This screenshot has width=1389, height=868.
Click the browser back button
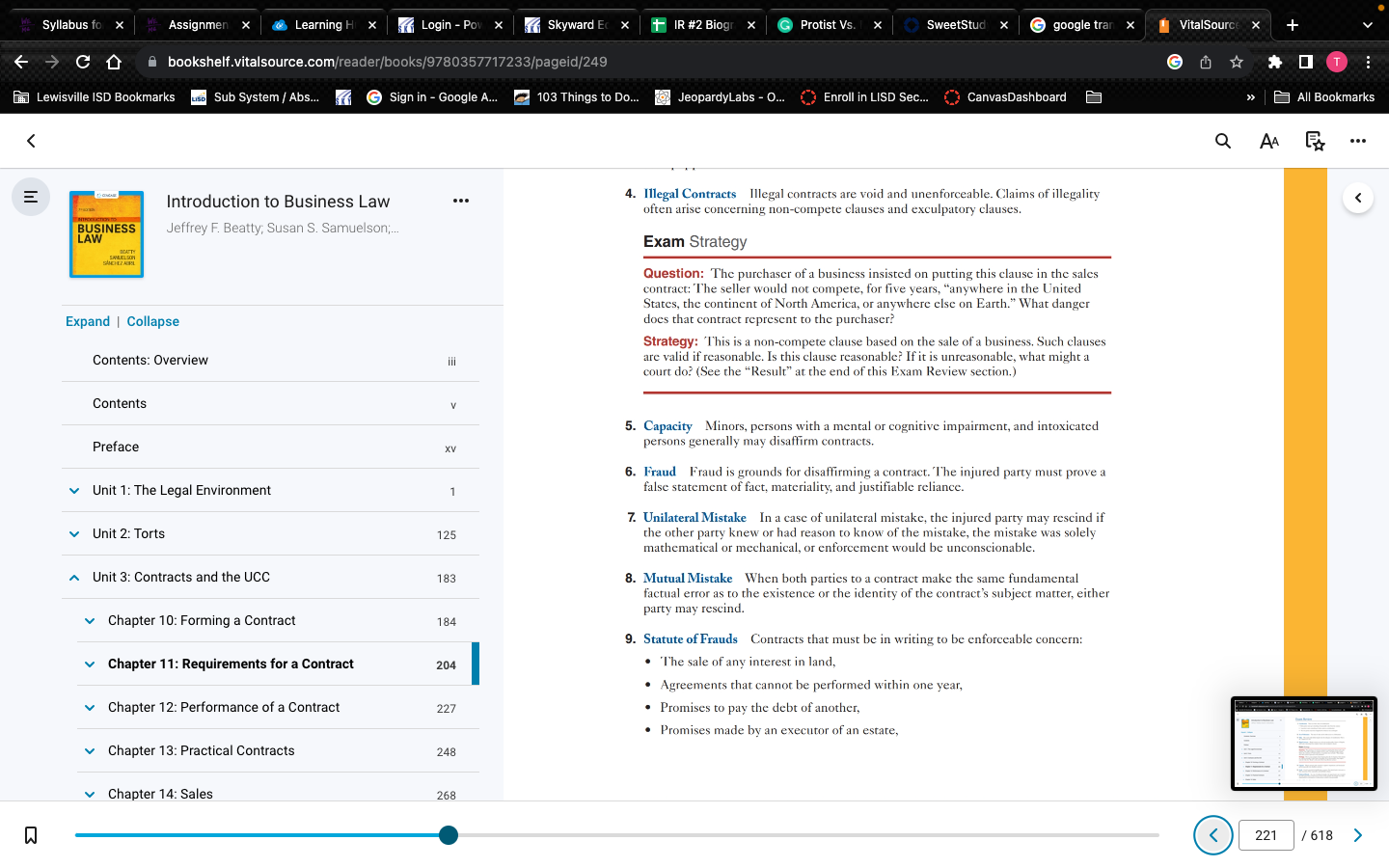21,62
